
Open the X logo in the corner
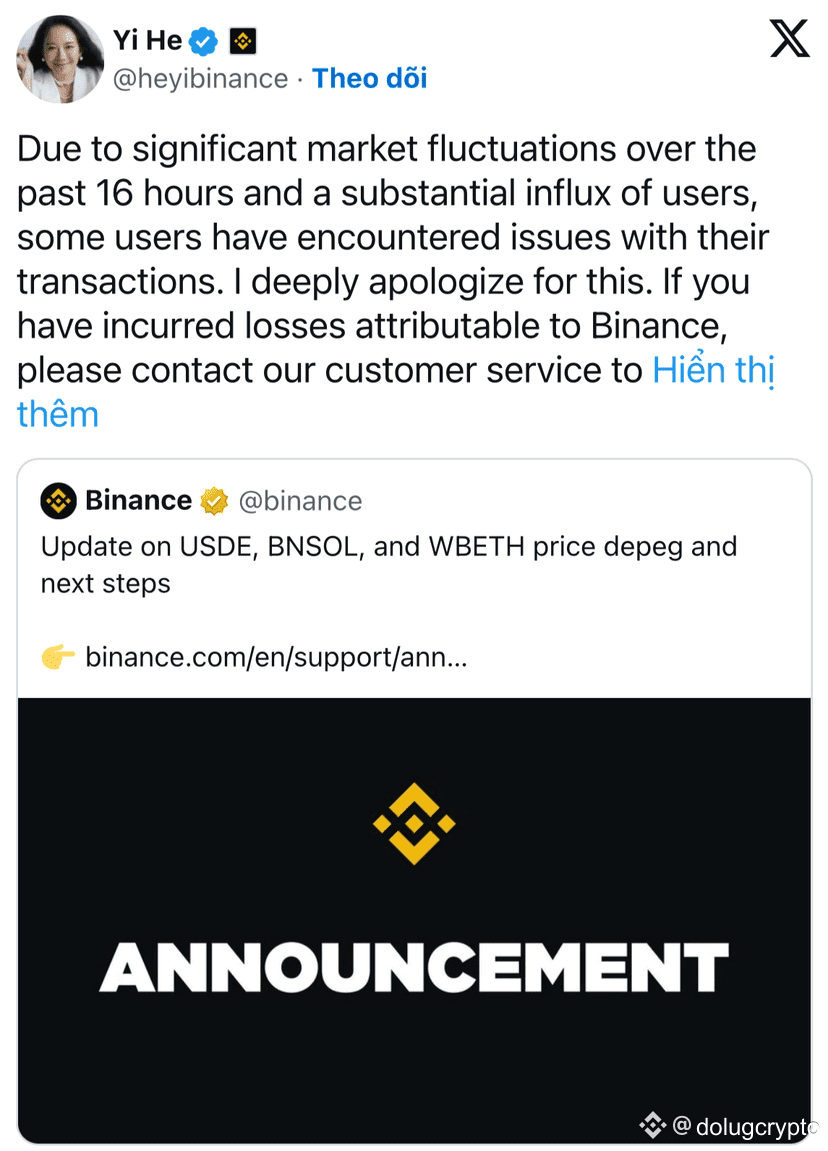coord(789,40)
